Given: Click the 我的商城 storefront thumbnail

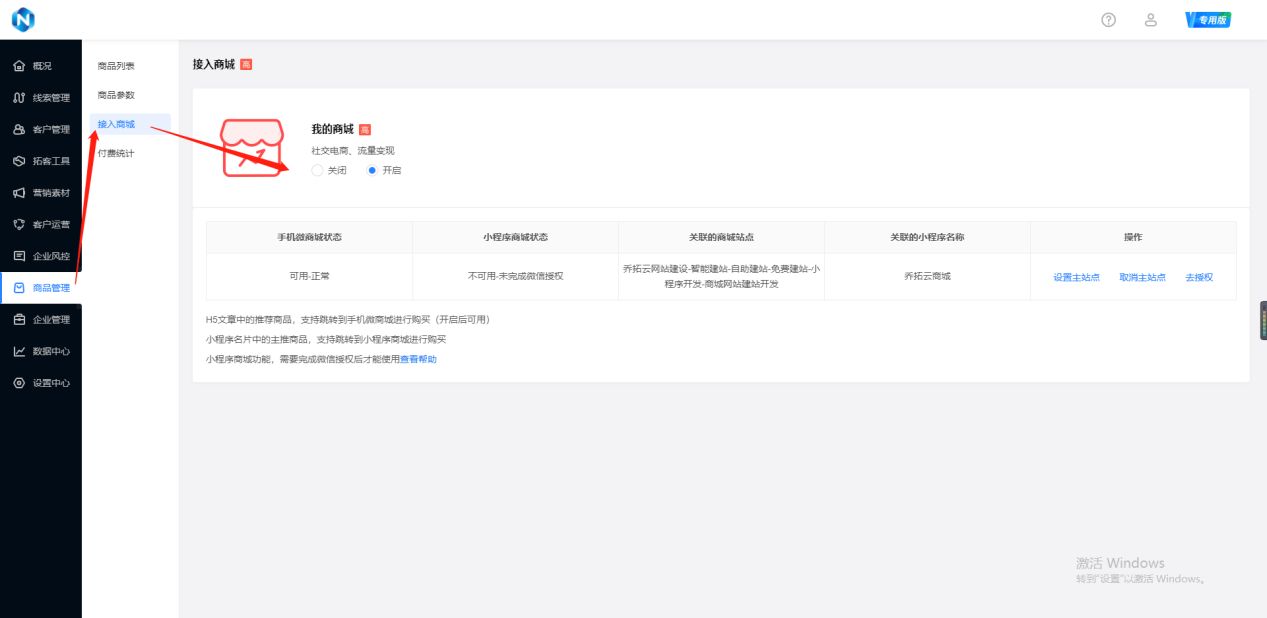Looking at the screenshot, I should (x=252, y=148).
